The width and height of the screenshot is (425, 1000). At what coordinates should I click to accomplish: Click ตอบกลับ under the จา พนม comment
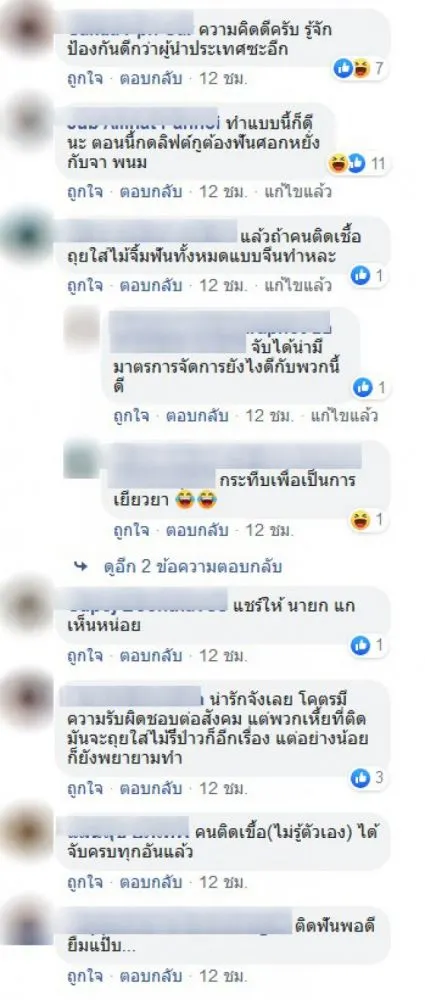pyautogui.click(x=151, y=191)
